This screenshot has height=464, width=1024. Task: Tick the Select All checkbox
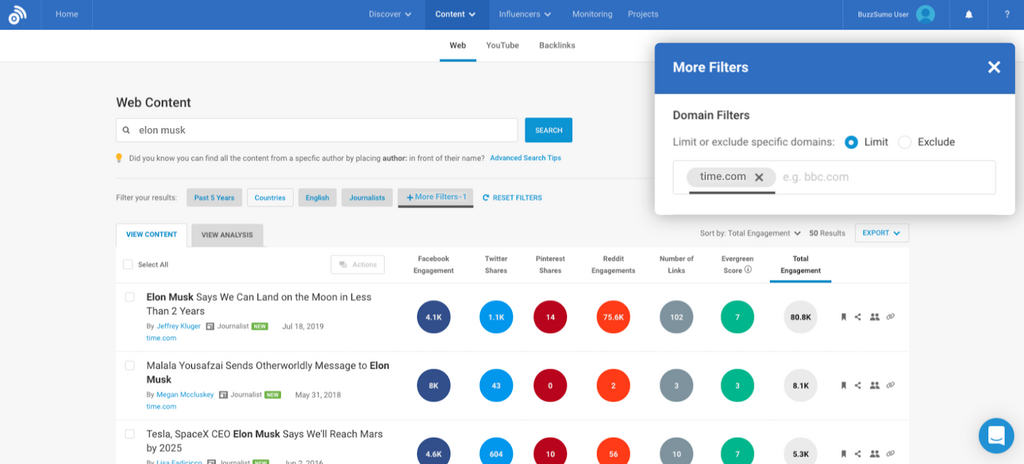click(127, 265)
